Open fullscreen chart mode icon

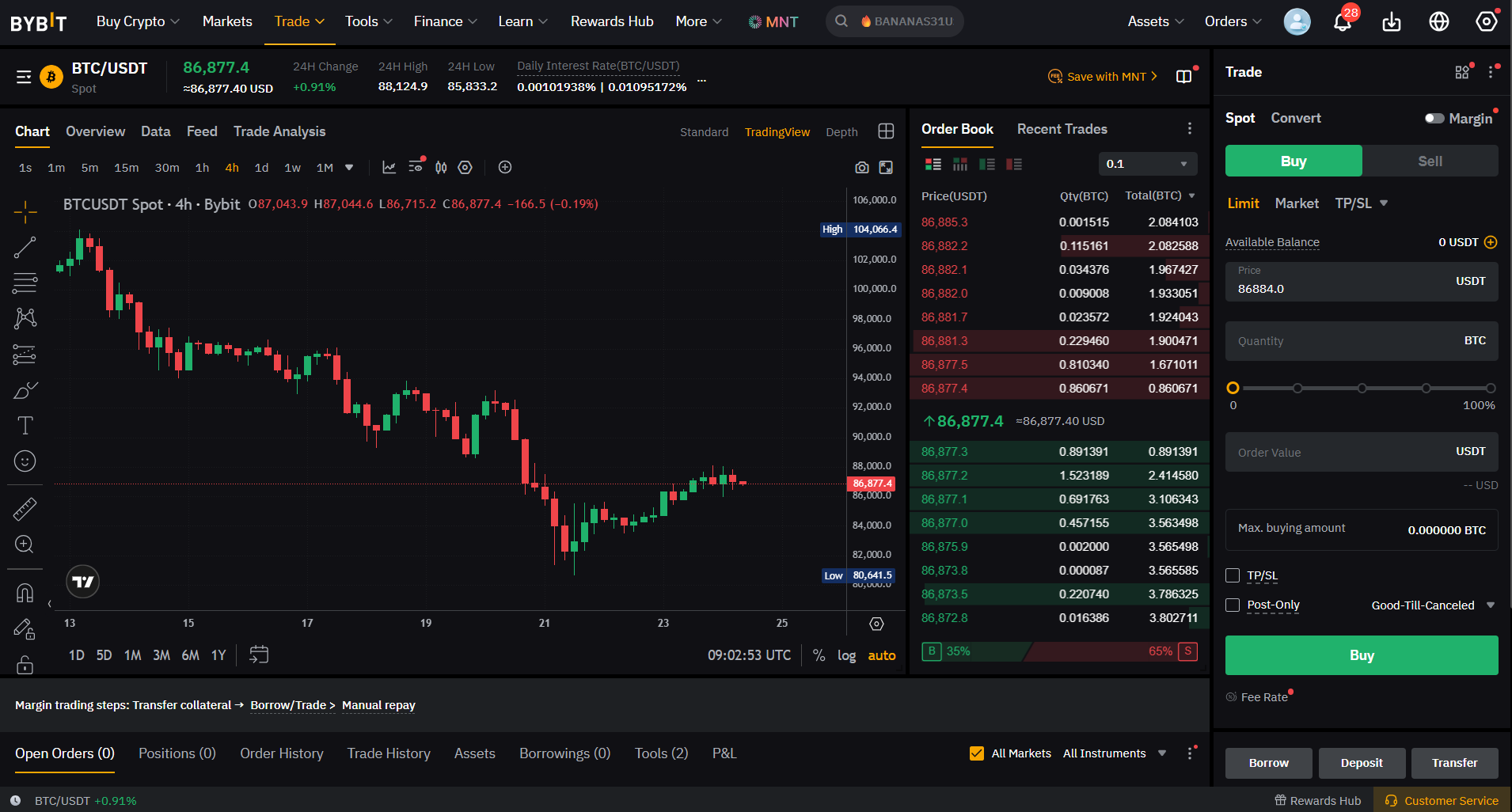coord(886,168)
